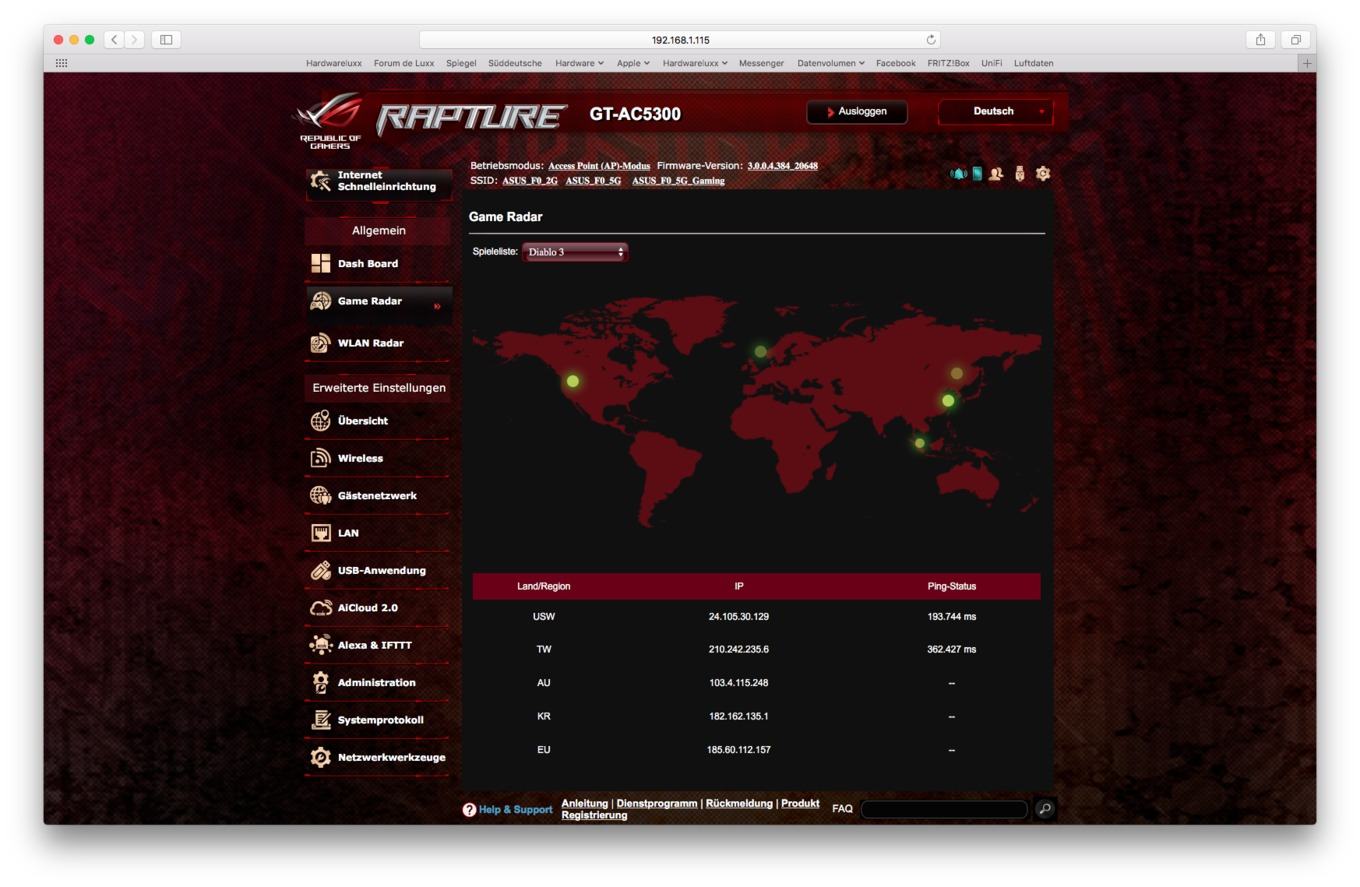
Task: Click the Ping-Status column header
Action: click(951, 586)
